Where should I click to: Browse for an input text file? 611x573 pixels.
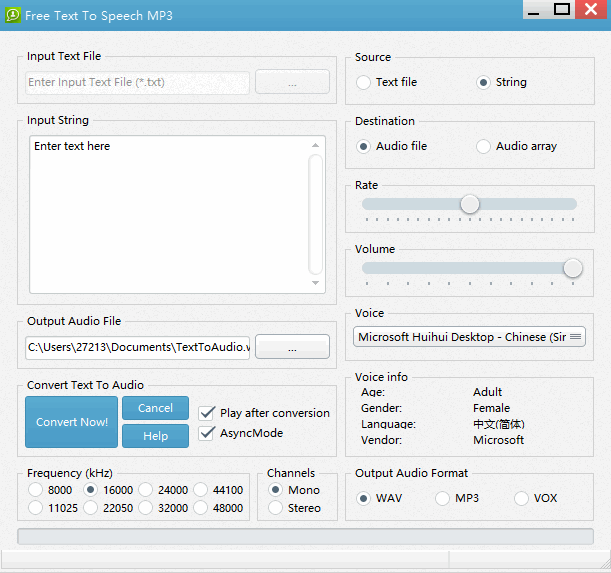tap(292, 82)
